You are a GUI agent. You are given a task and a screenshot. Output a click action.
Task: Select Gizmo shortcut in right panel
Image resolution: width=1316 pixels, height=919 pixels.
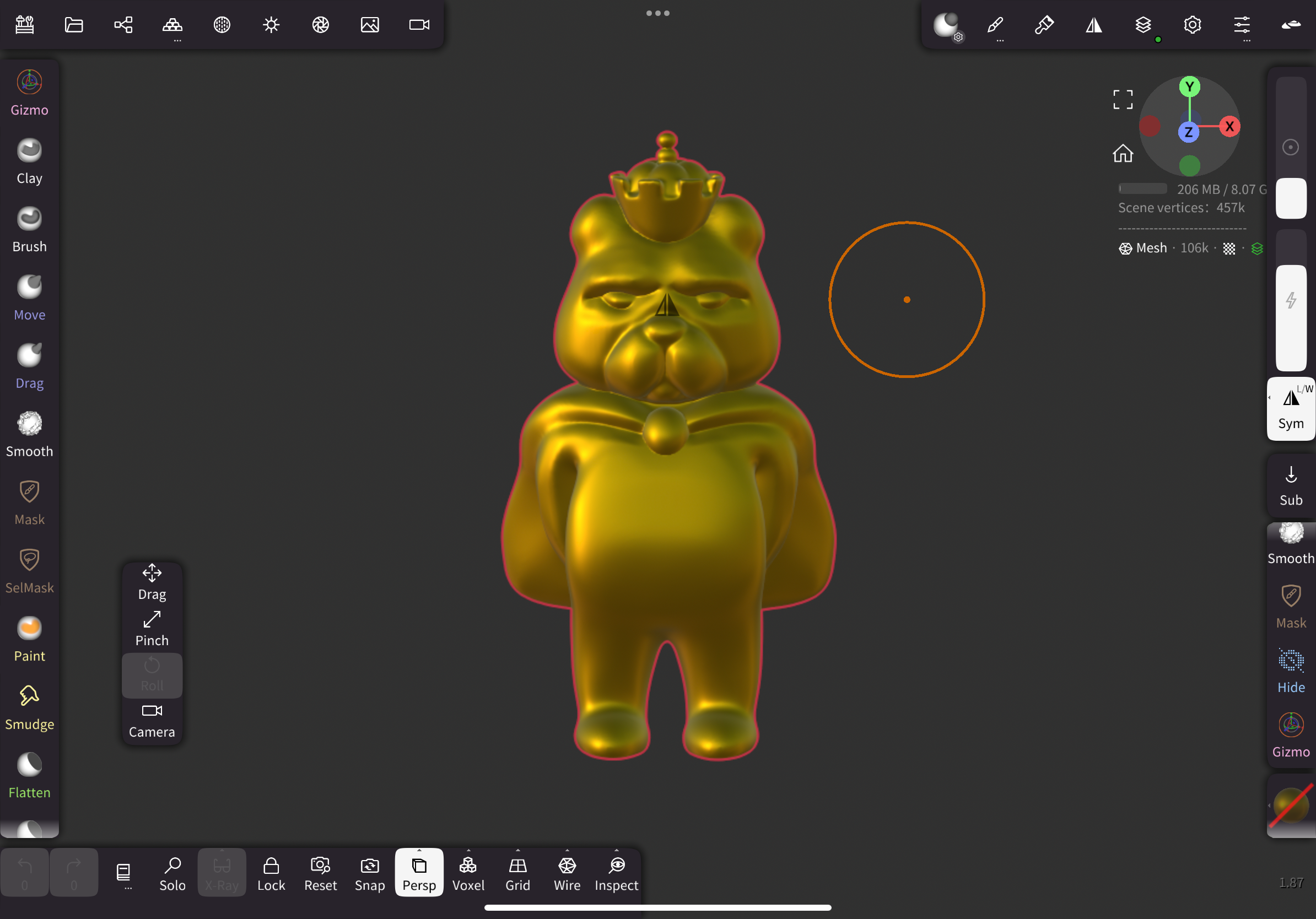point(1291,736)
